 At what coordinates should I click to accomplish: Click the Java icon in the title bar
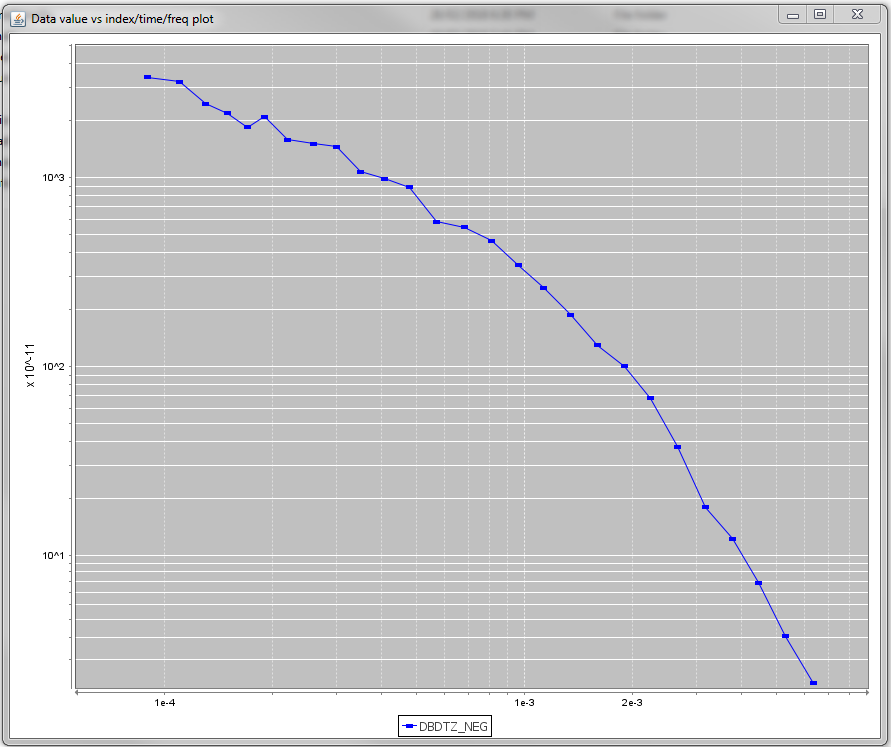[18, 19]
